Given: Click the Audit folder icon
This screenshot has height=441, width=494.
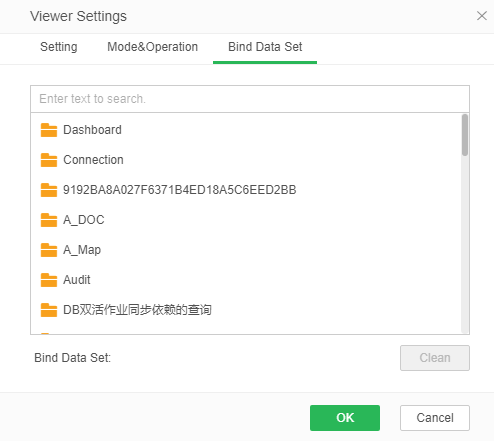Looking at the screenshot, I should click(49, 280).
